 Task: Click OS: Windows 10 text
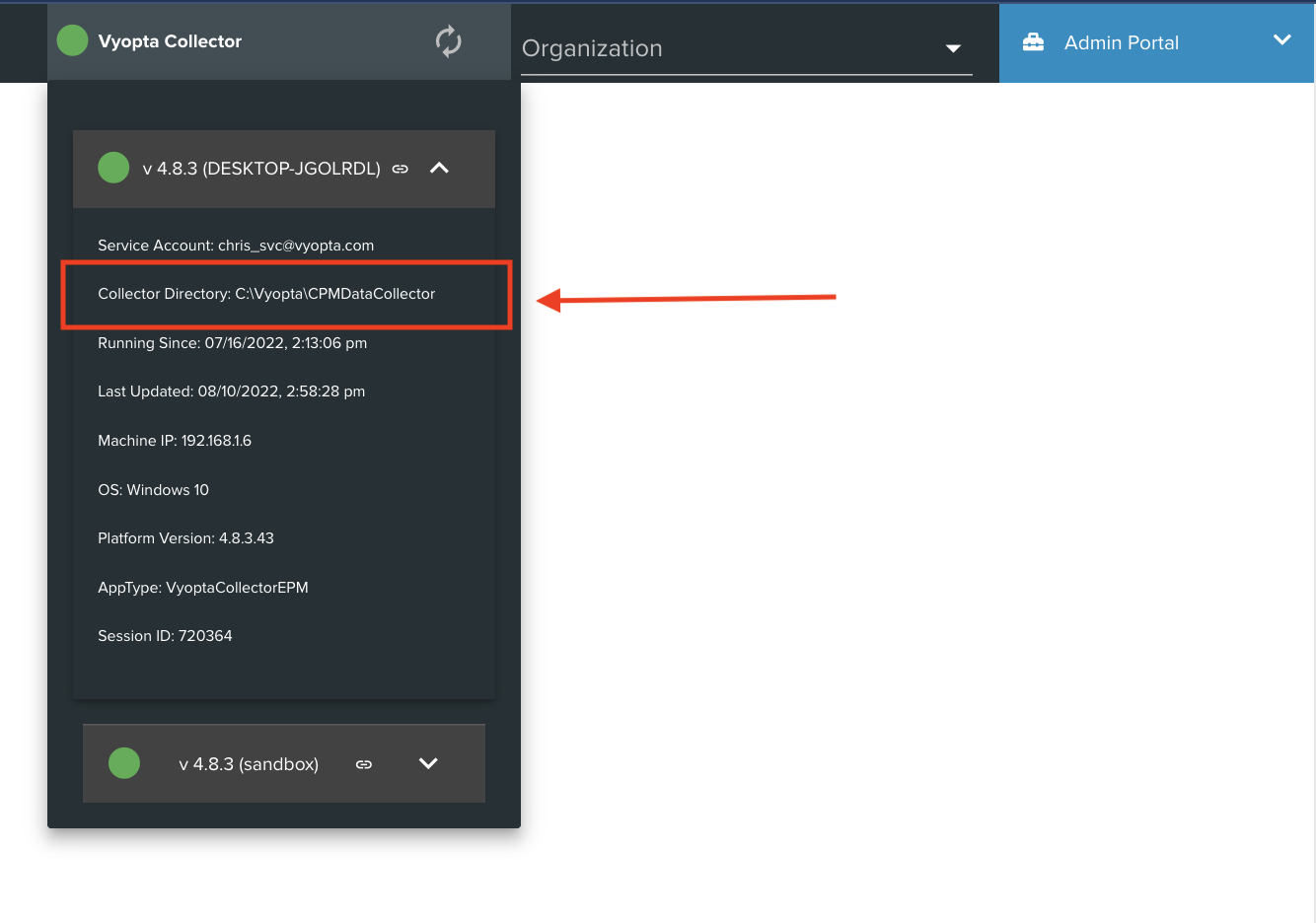coord(154,490)
